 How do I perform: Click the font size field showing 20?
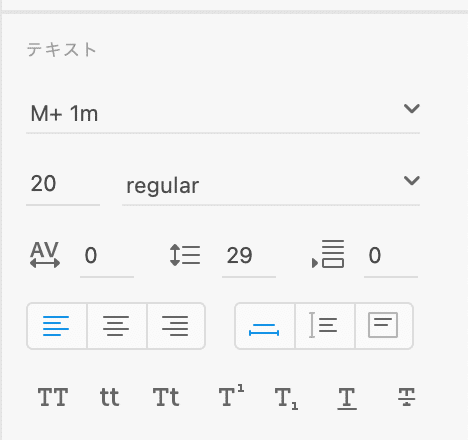click(x=63, y=184)
